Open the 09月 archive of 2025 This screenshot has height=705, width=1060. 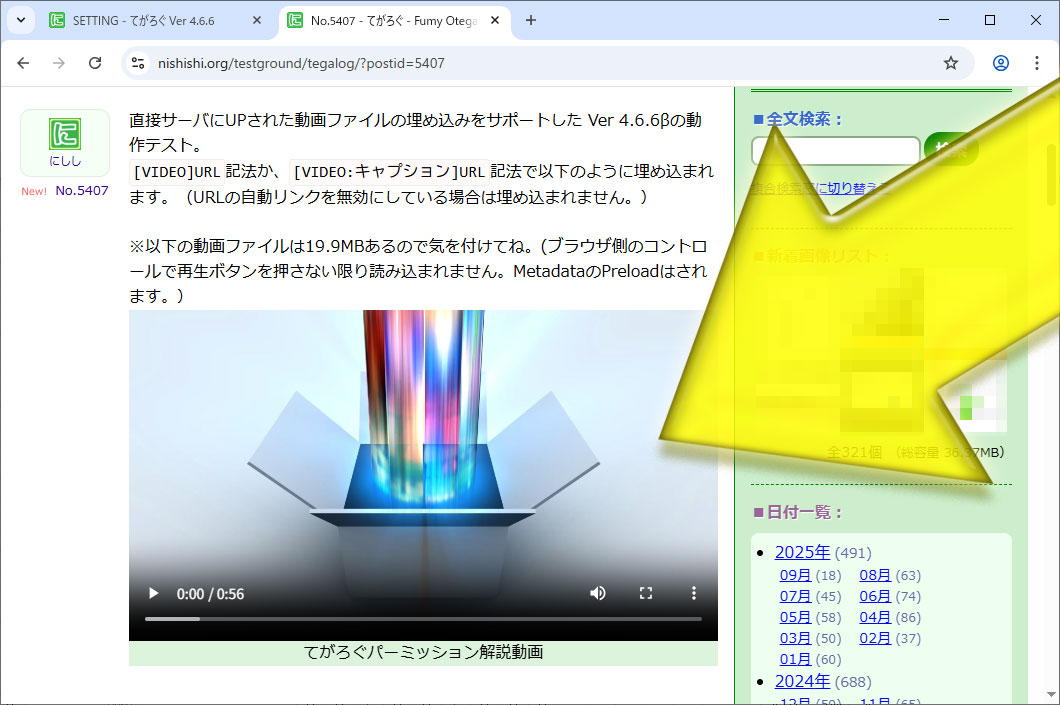coord(795,575)
